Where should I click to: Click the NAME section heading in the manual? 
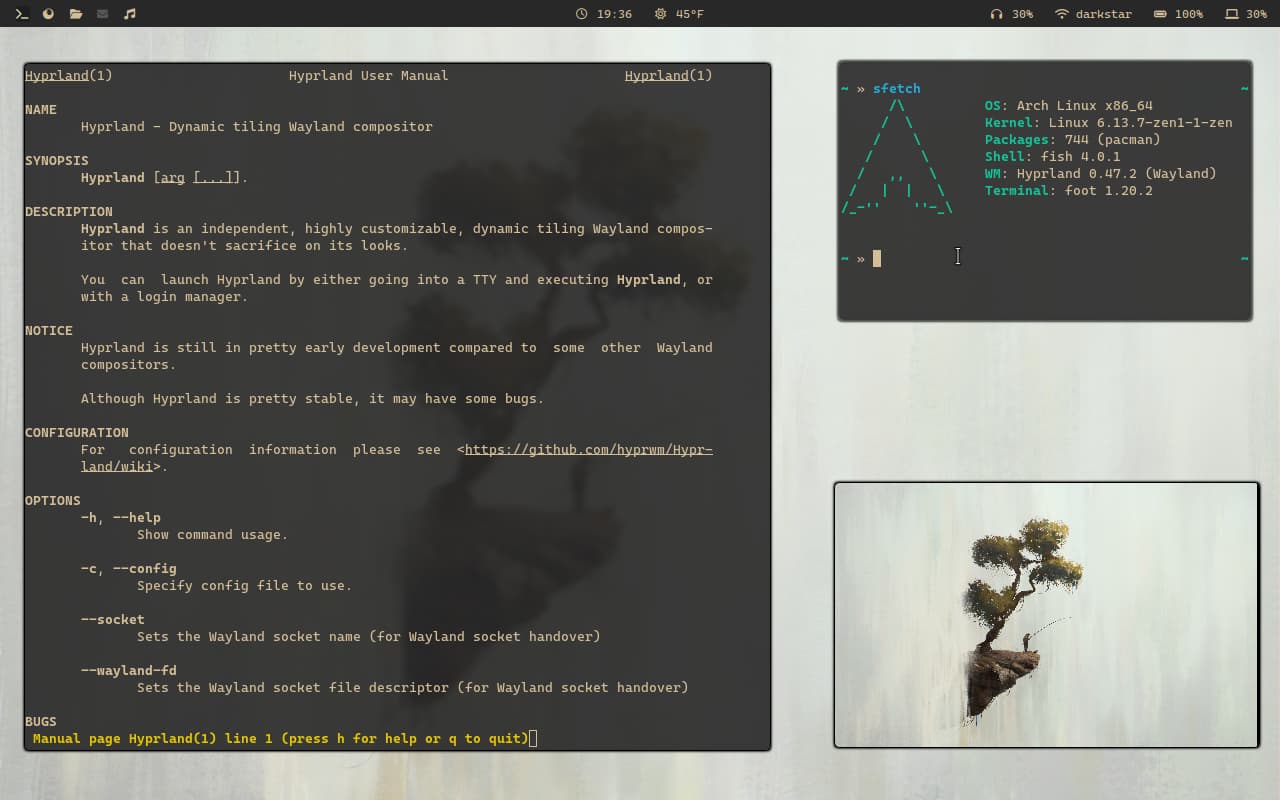(41, 110)
